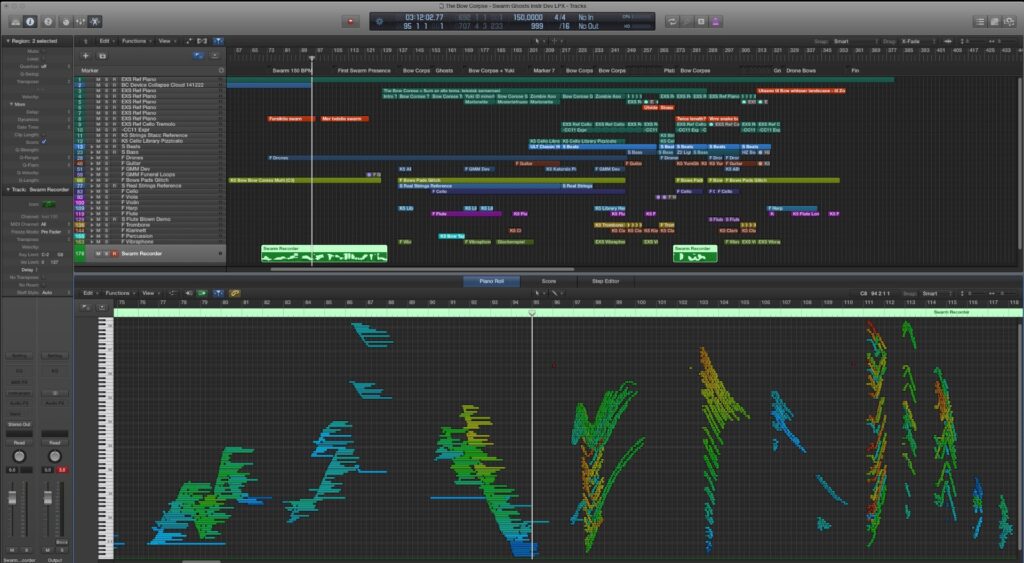This screenshot has width=1024, height=563.
Task: Collapse the Track: Swarm Recorder disclosure triangle
Action: tap(8, 189)
